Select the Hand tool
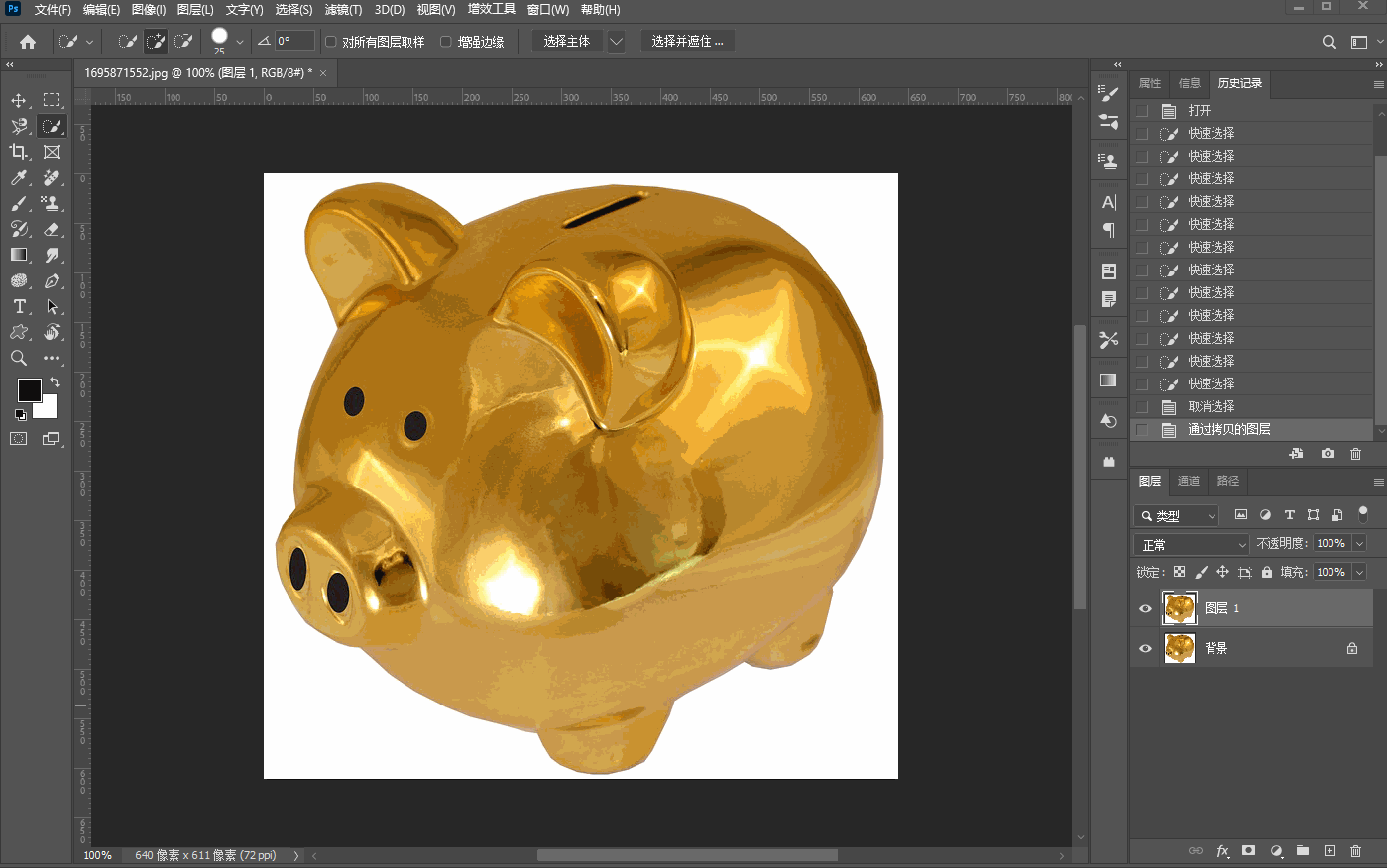 52,332
